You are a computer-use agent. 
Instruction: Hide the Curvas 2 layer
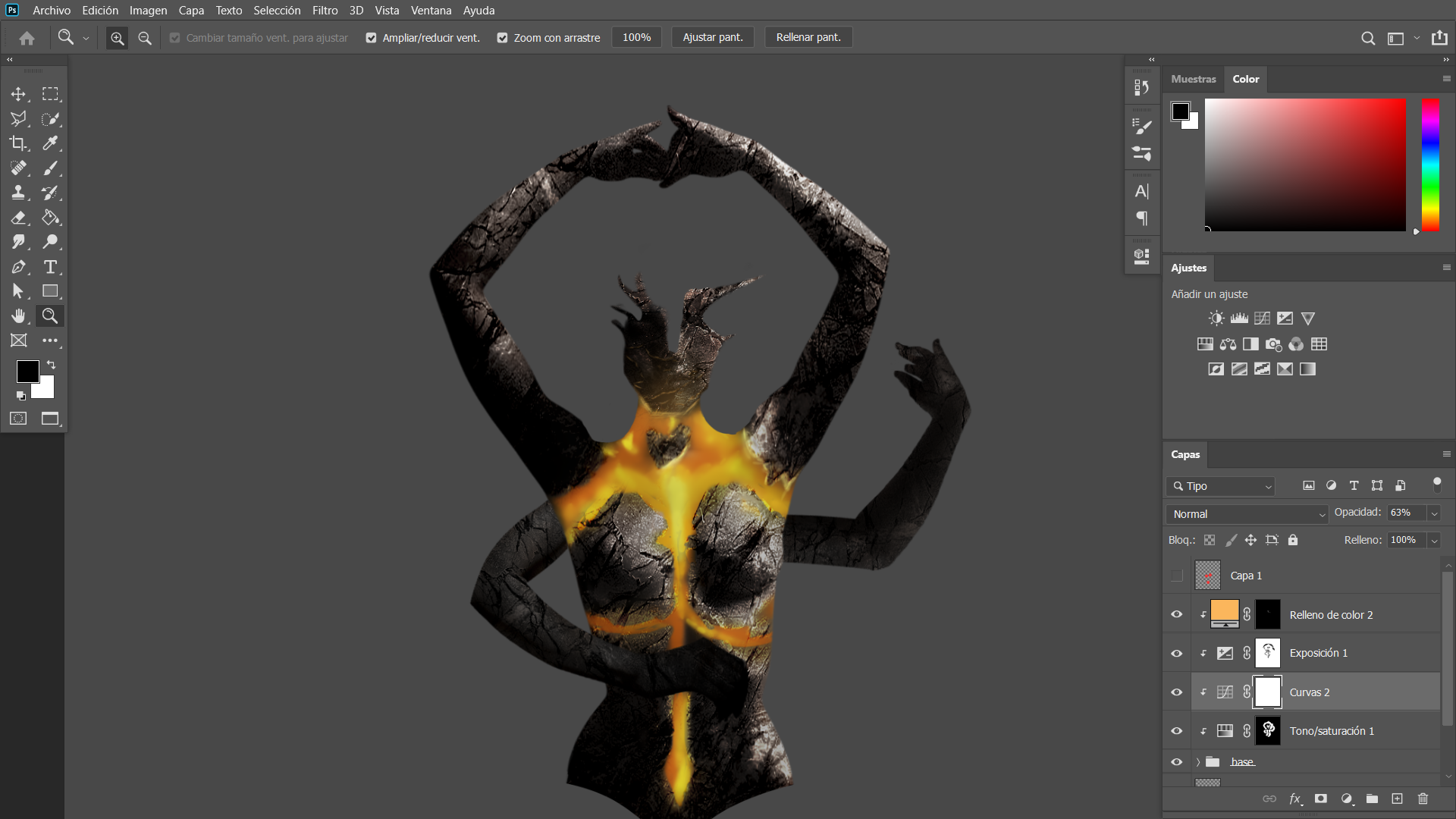coord(1177,692)
